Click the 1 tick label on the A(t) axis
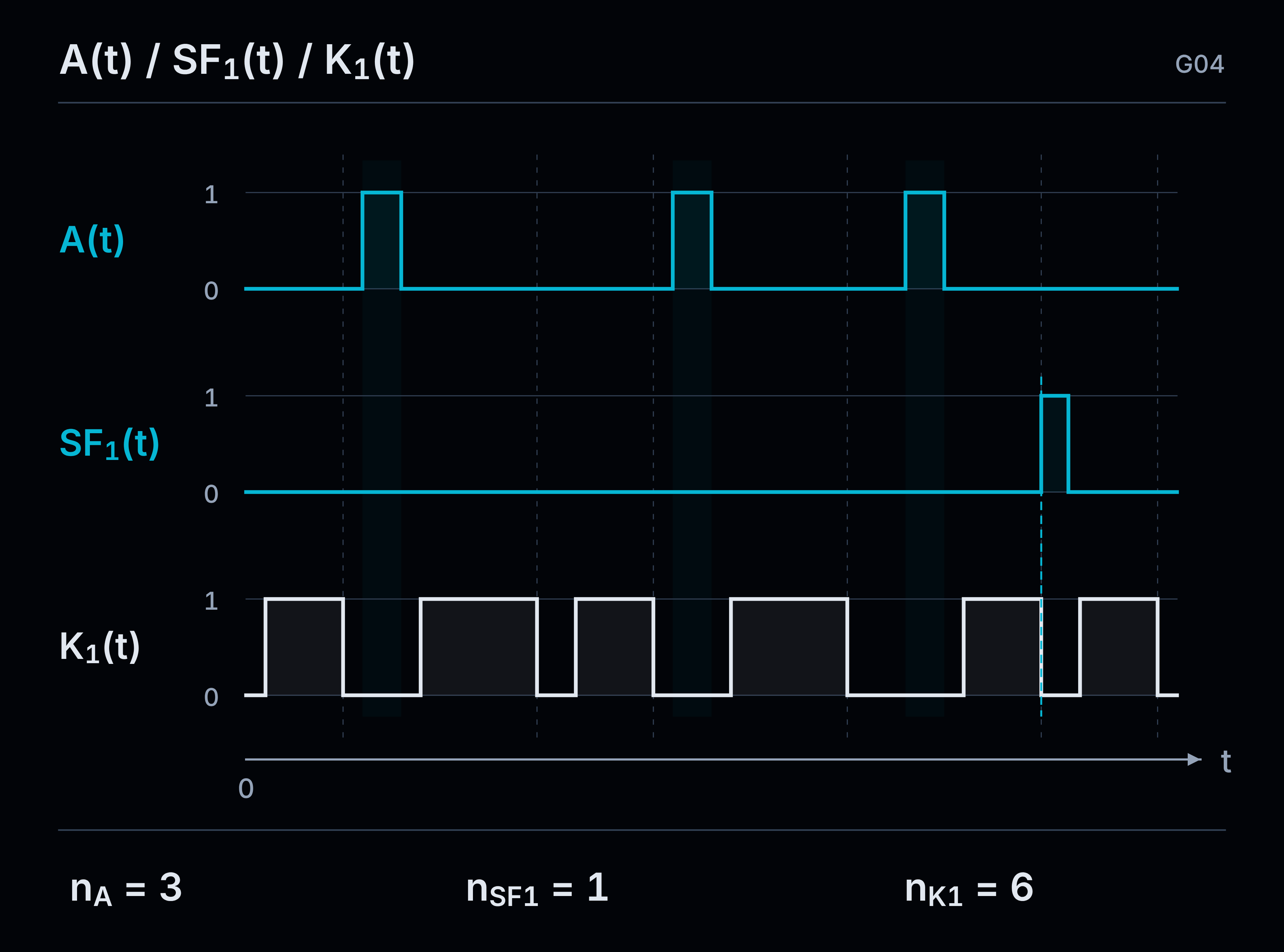 [211, 195]
